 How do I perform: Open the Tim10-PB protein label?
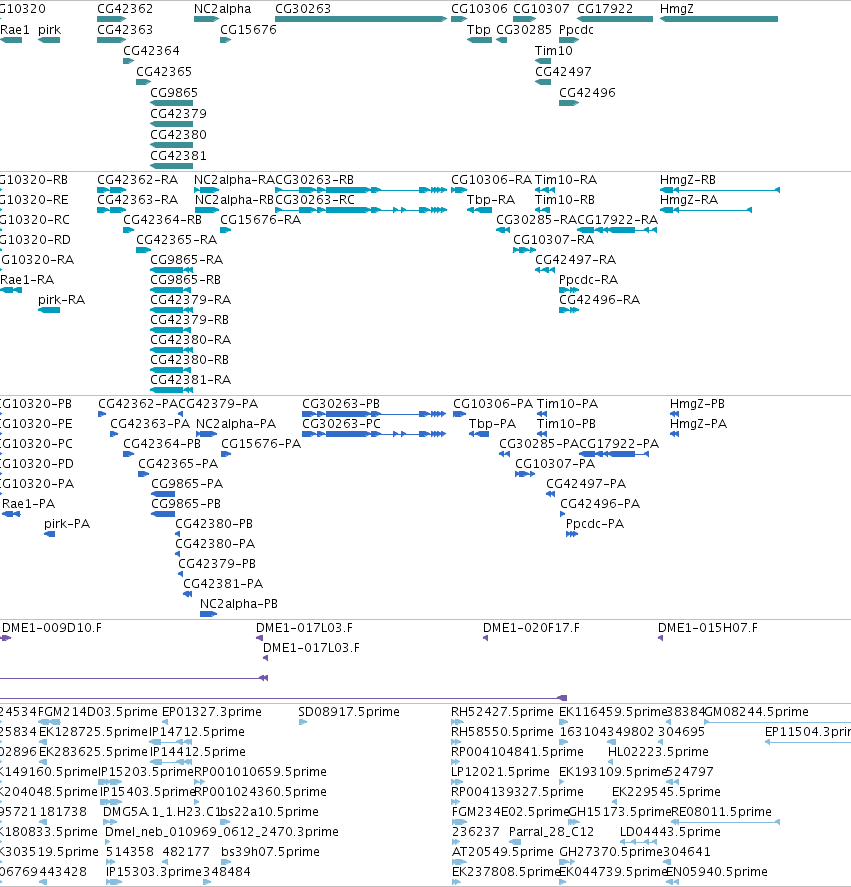(566, 424)
